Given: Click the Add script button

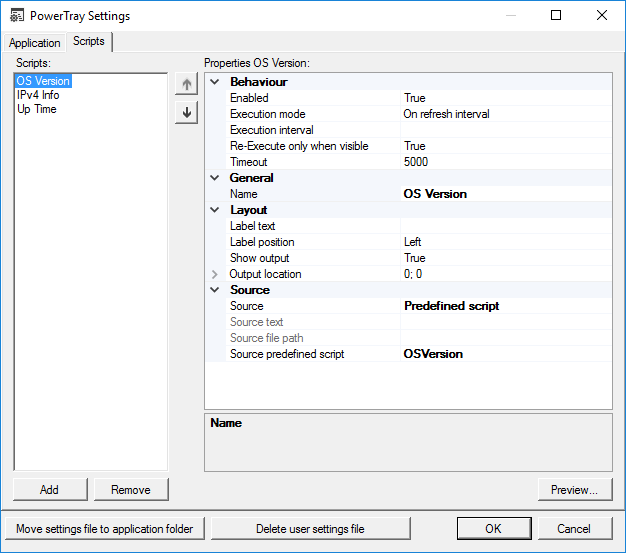Looking at the screenshot, I should click(50, 490).
